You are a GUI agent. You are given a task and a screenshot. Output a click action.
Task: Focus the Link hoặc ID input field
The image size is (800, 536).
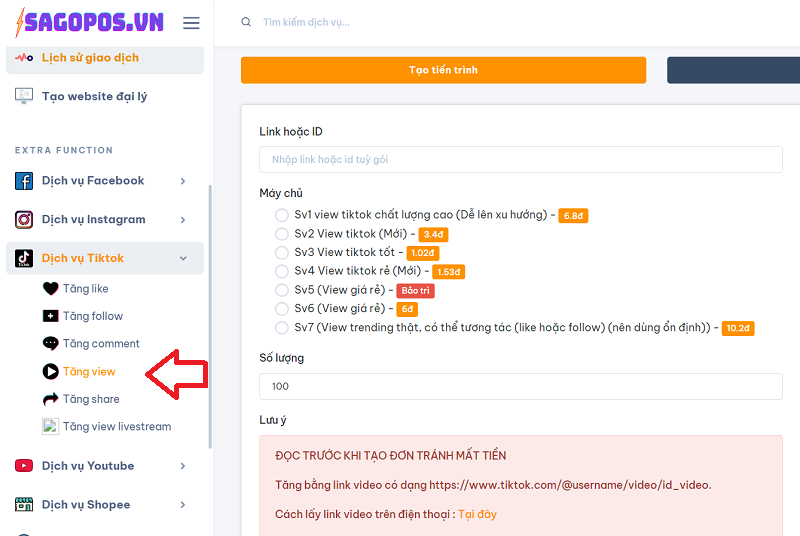520,160
